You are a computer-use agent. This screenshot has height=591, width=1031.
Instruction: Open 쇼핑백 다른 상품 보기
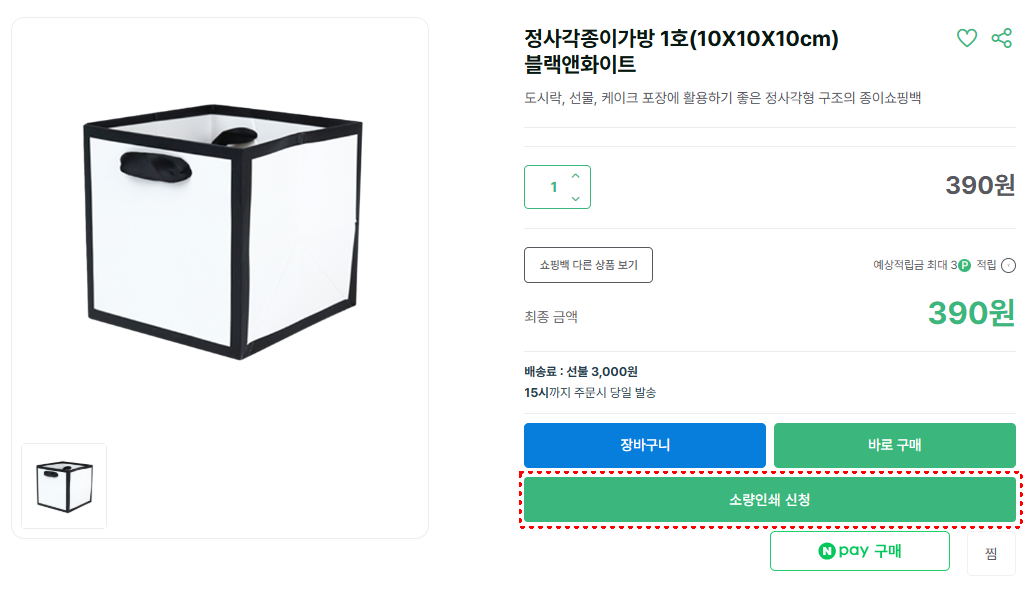click(588, 265)
